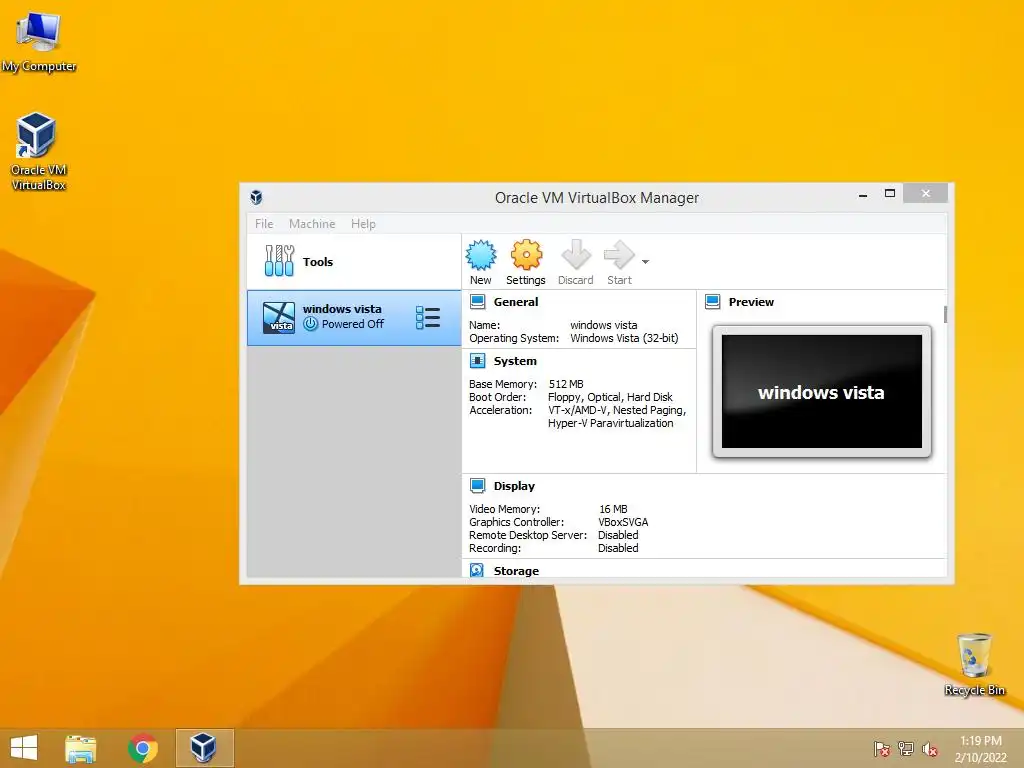The image size is (1024, 768).
Task: Open the Start button dropdown arrow
Action: point(645,262)
